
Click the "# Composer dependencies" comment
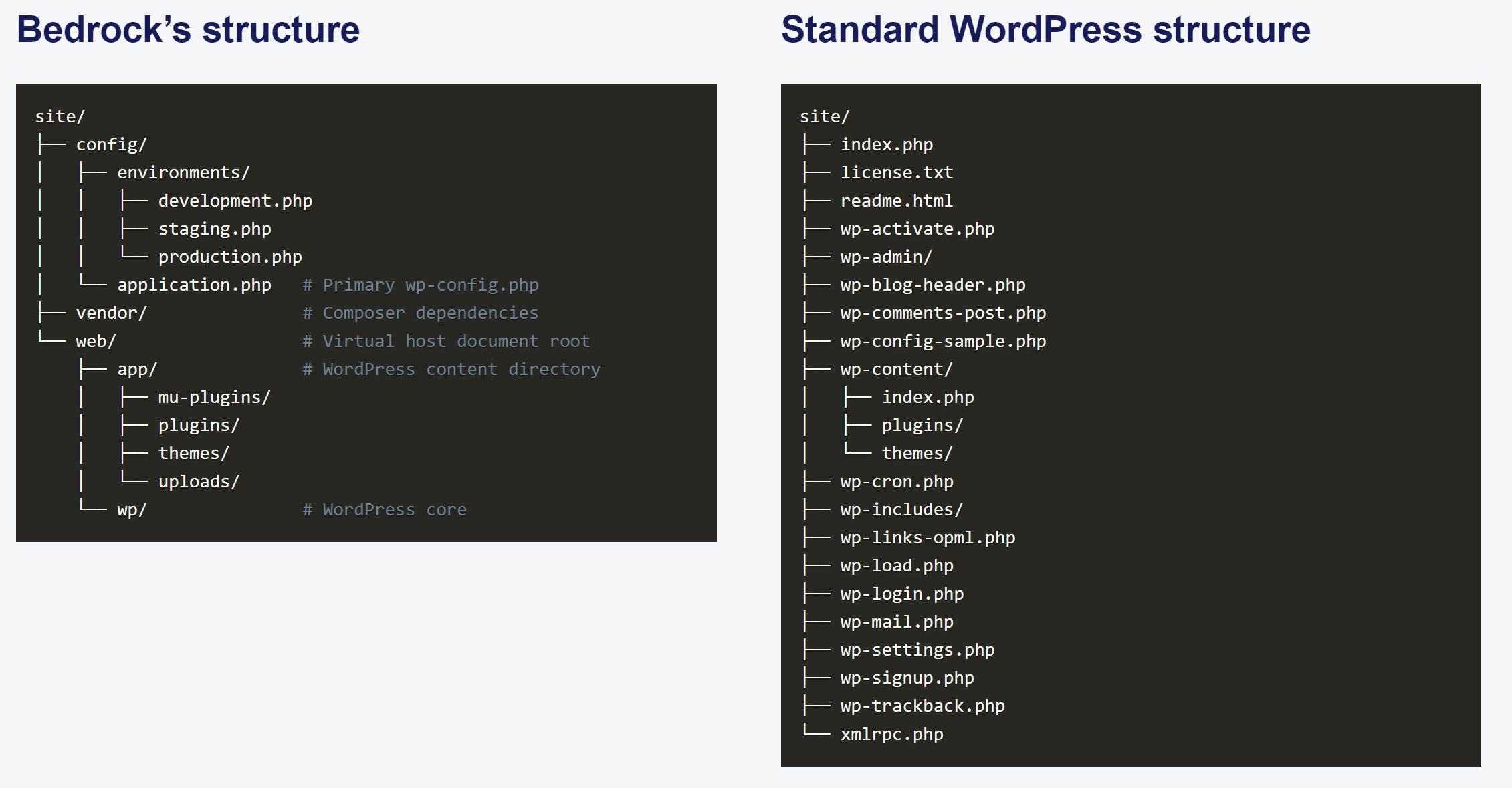click(421, 313)
